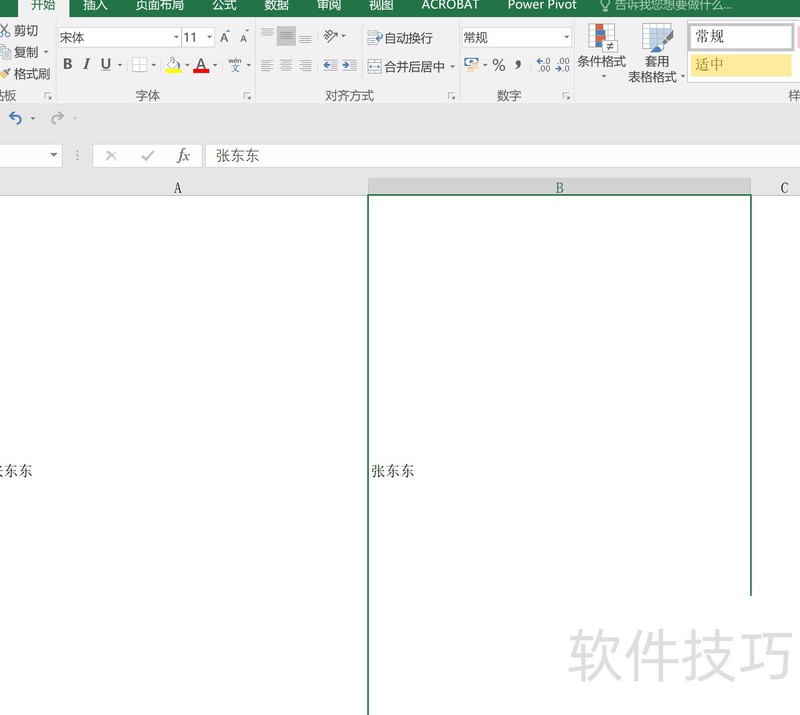Toggle Wrap Text (自动换行)
The width and height of the screenshot is (800, 715).
coord(400,38)
